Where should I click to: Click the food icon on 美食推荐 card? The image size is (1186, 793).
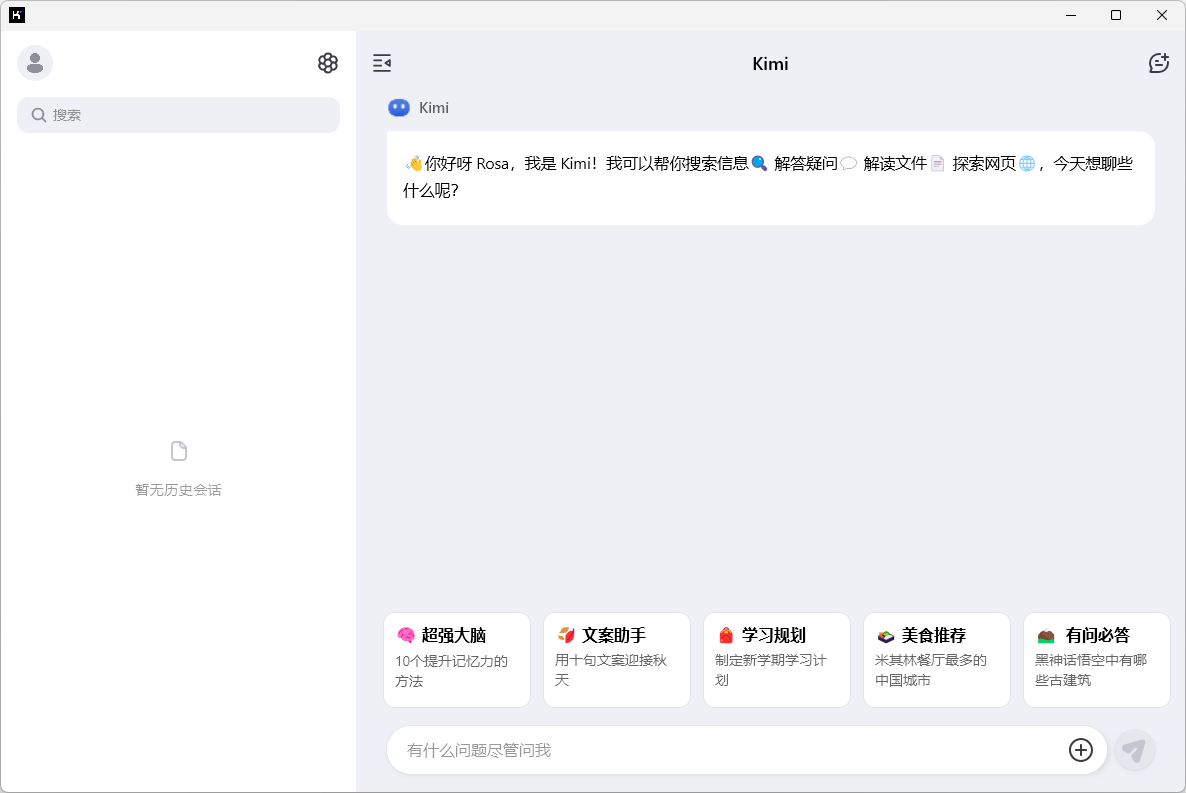(x=886, y=636)
